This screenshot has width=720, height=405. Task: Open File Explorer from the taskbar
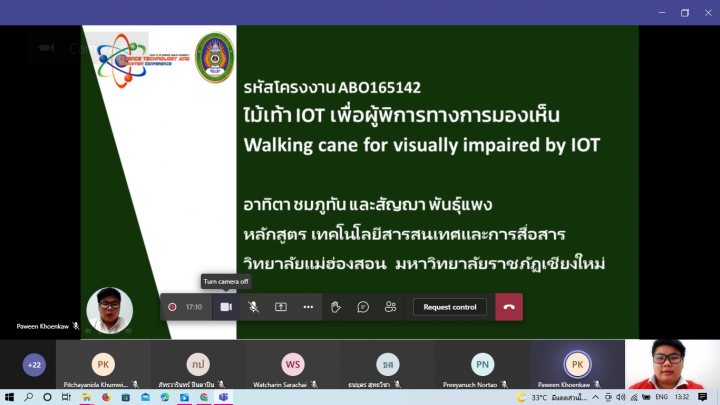86,397
